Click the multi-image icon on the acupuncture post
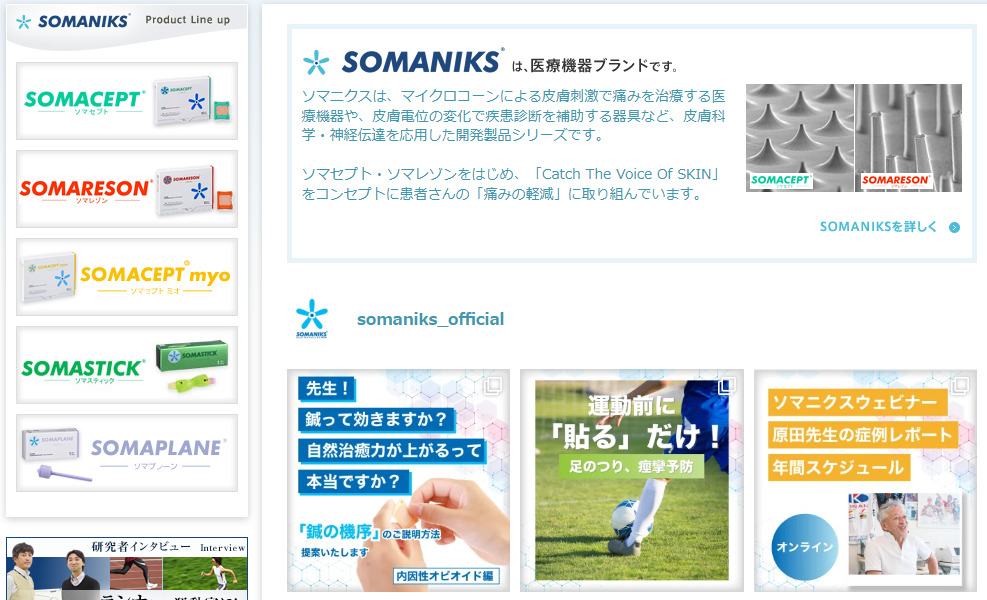 coord(493,385)
